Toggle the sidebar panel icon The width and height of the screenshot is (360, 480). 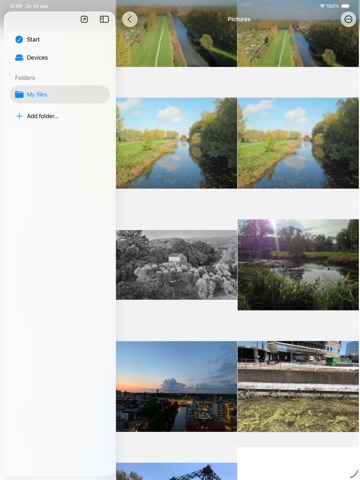[104, 19]
